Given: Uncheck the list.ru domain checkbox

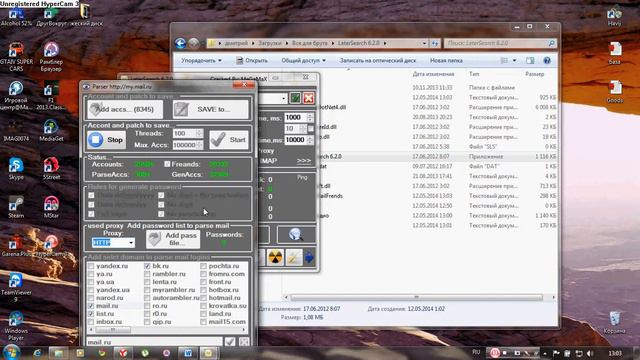Looking at the screenshot, I should pos(91,313).
